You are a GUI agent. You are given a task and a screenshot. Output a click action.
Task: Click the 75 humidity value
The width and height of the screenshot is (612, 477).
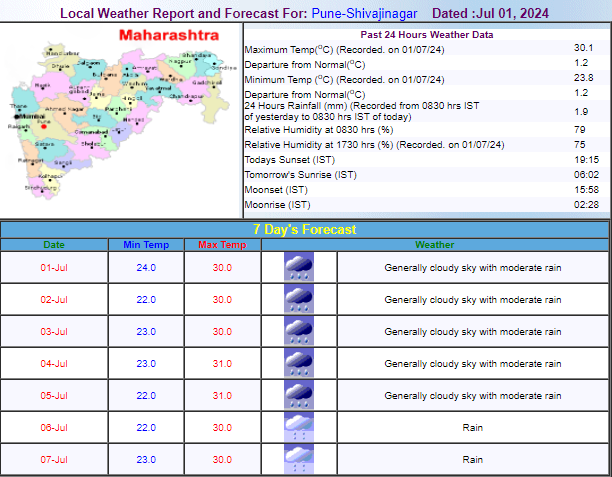pos(580,145)
